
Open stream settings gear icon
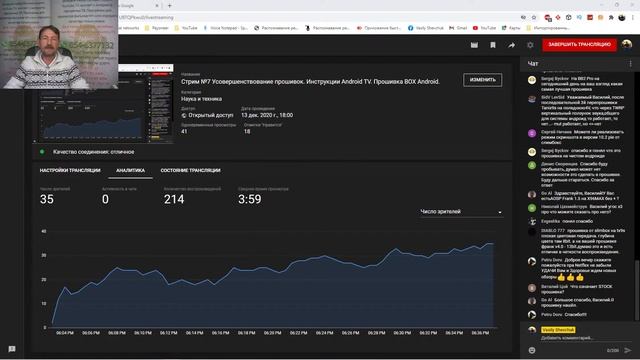530,45
